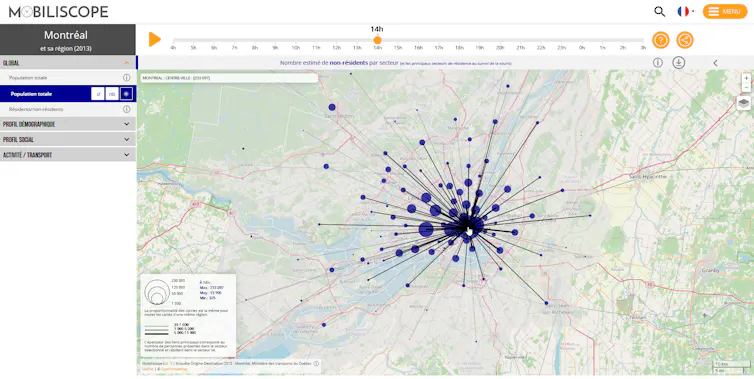
Task: Click the proportional circles legend graphic
Action: pos(157,291)
